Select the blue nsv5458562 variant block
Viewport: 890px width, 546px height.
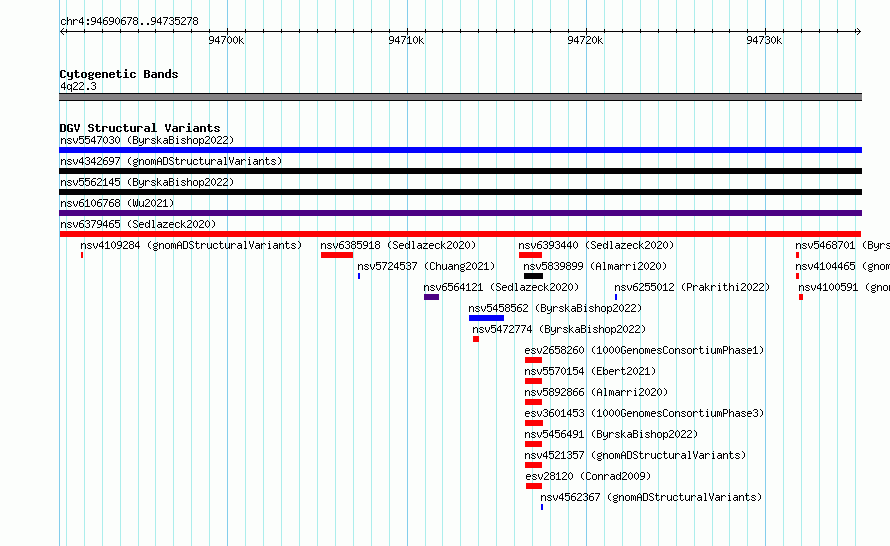coord(486,318)
